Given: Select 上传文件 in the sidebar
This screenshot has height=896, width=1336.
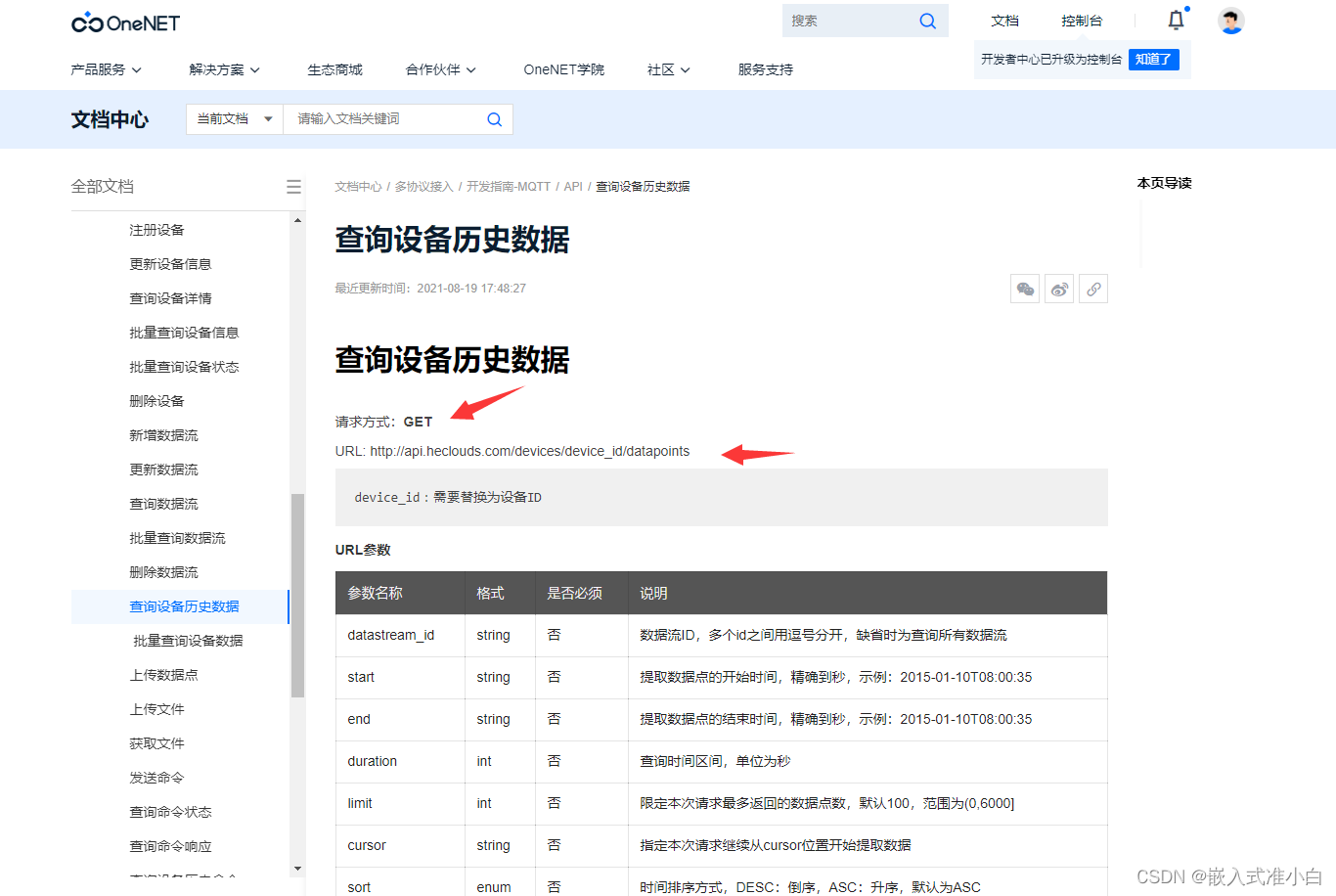Looking at the screenshot, I should [156, 708].
